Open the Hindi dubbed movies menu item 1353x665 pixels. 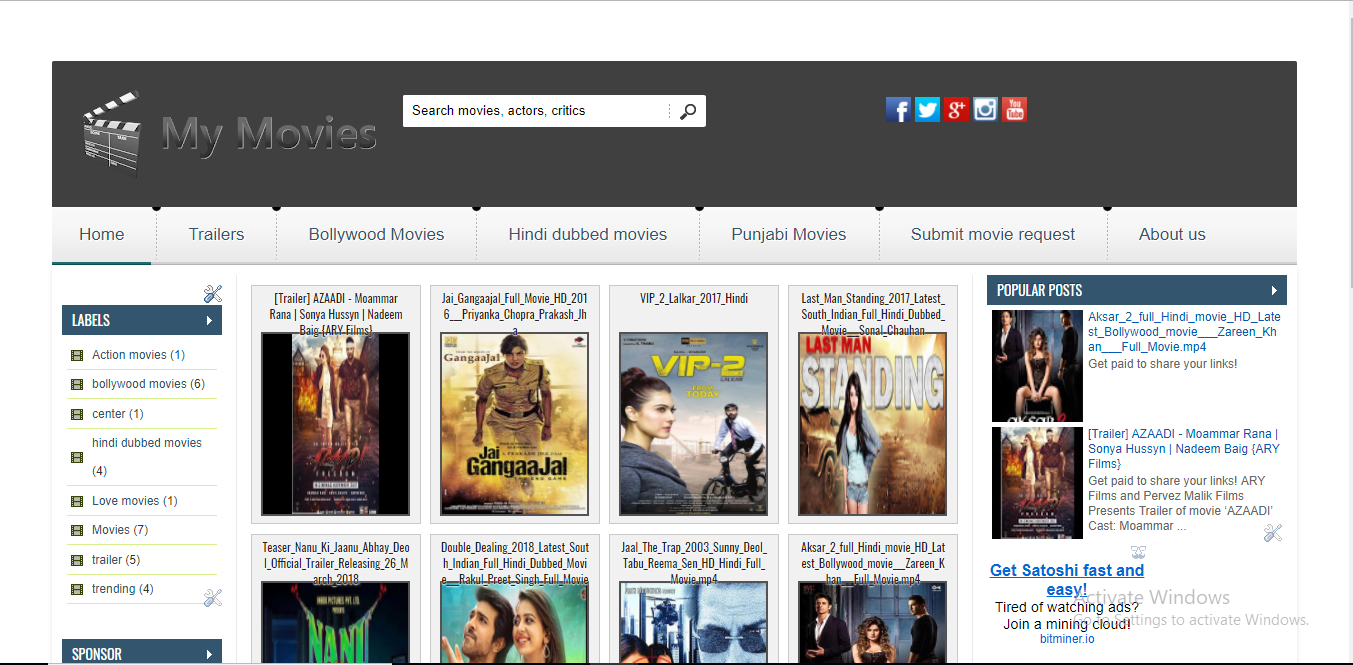pos(587,235)
